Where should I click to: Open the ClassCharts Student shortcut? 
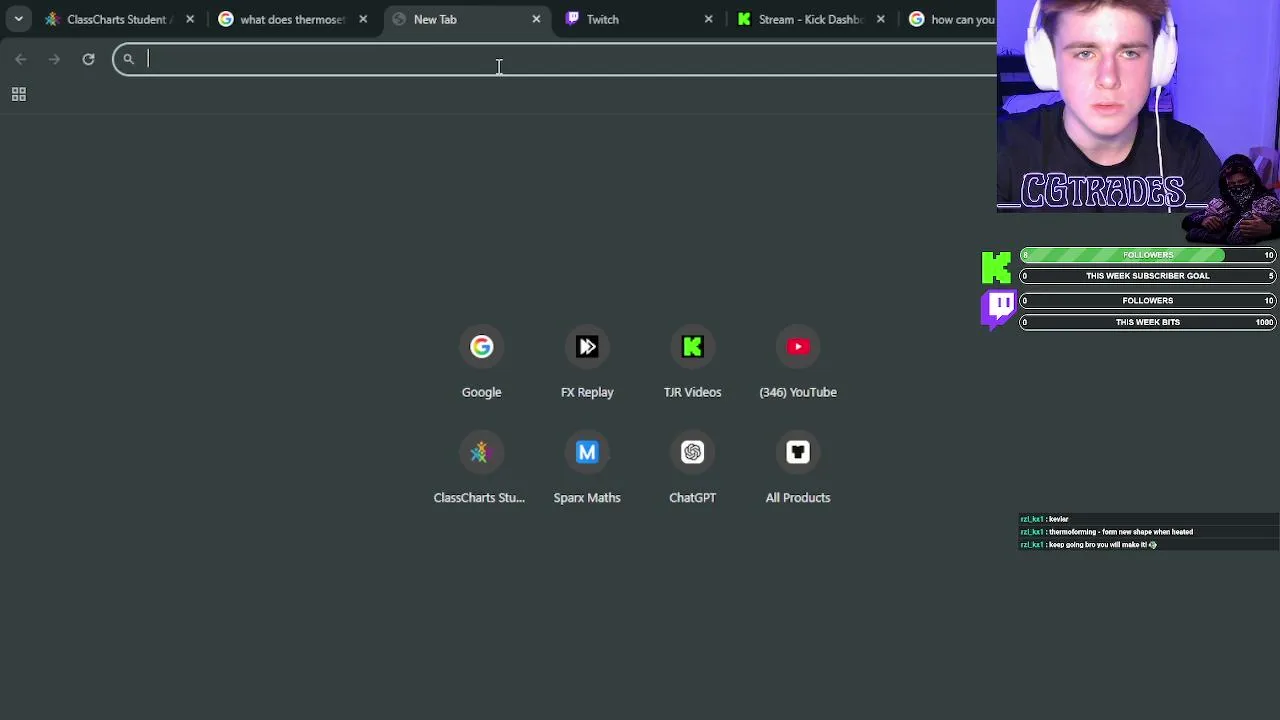[x=479, y=468]
